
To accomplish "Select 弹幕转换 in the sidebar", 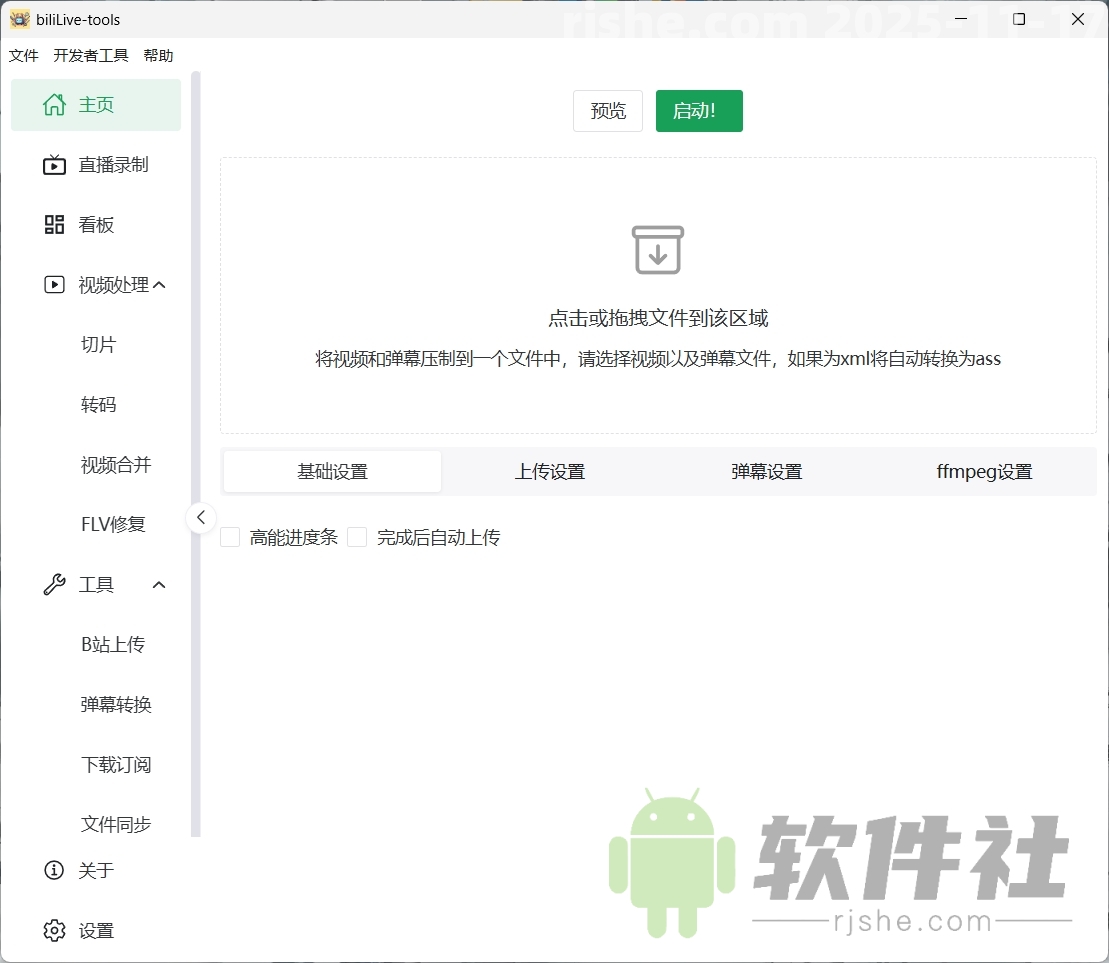I will click(115, 704).
